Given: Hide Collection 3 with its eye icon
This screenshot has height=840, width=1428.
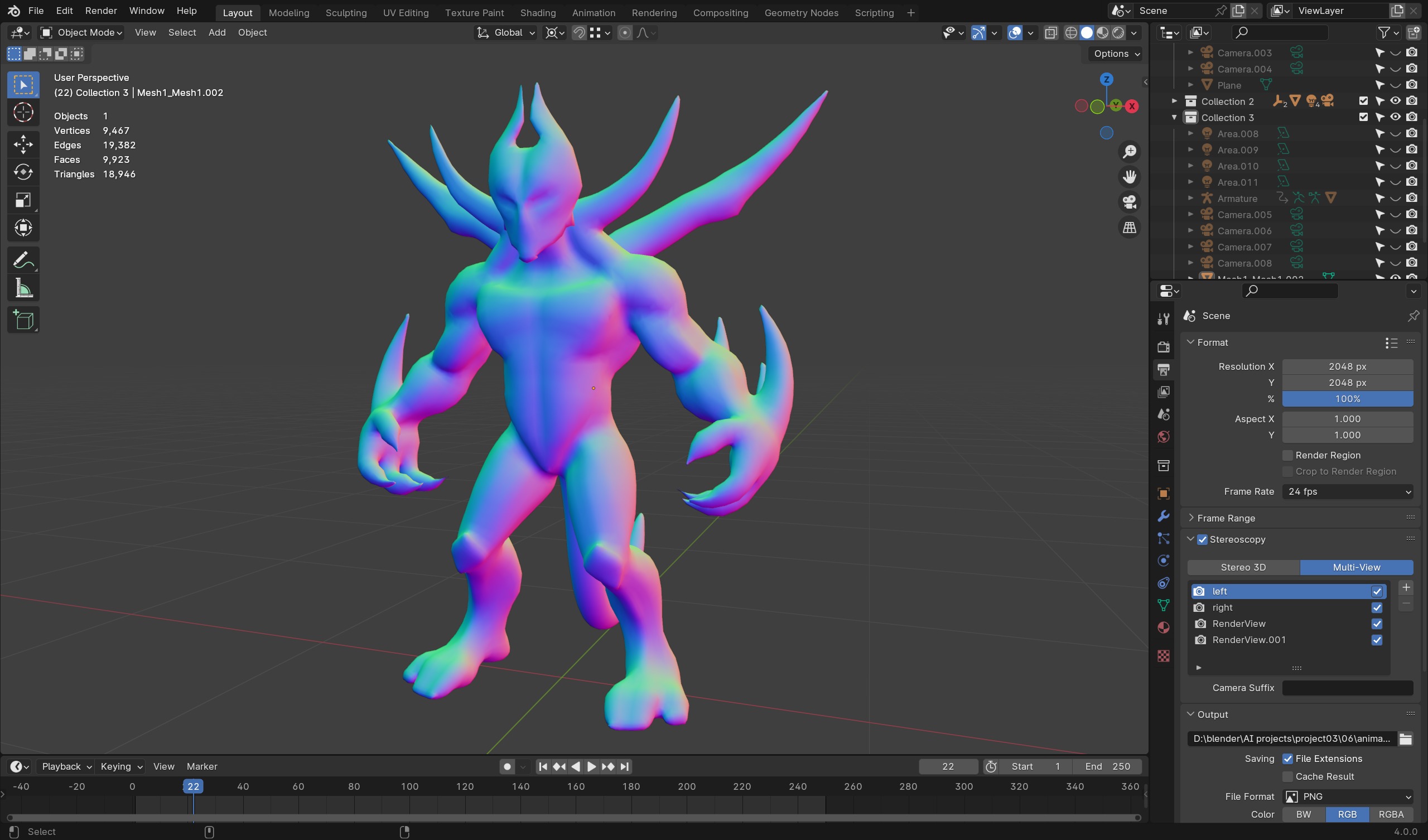Looking at the screenshot, I should click(1395, 117).
